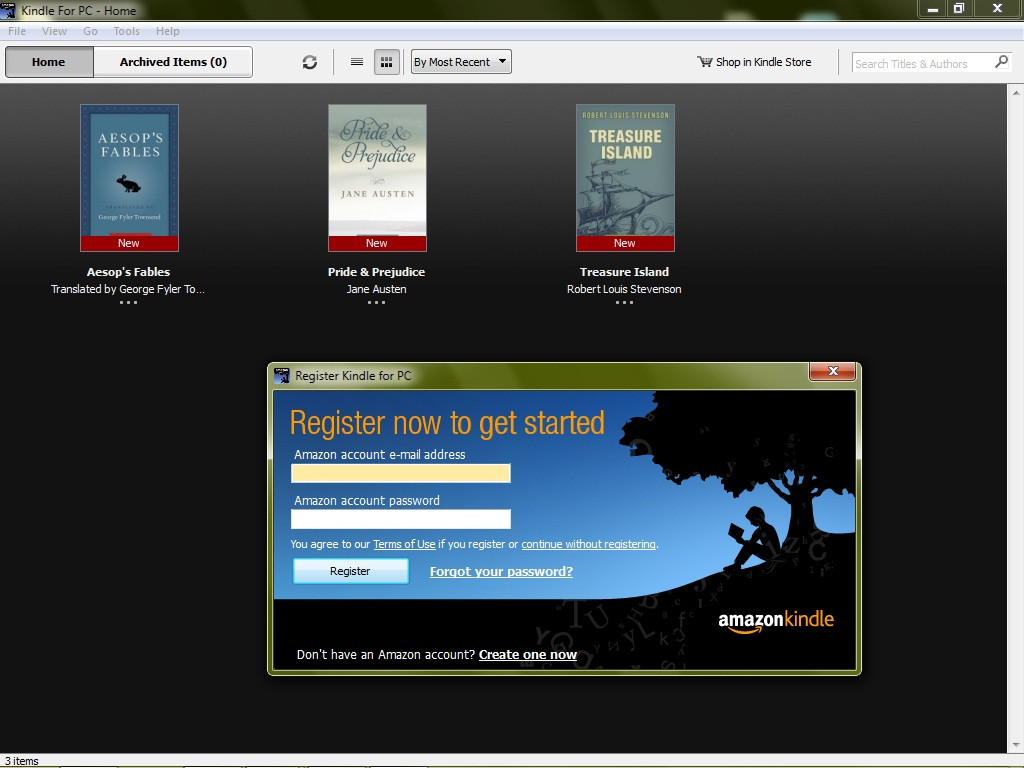Open the Help menu
The height and width of the screenshot is (768, 1024).
[167, 31]
